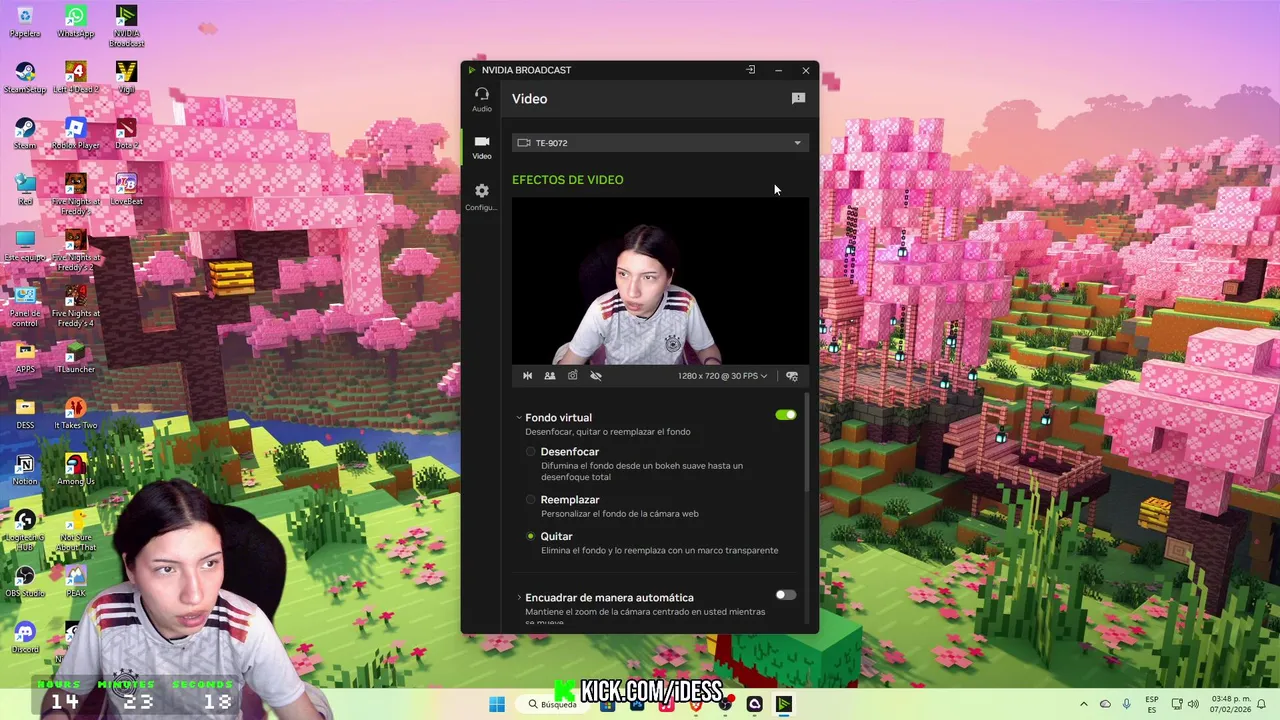The height and width of the screenshot is (720, 1280).
Task: Show hidden tray icons chevron
Action: coord(1083,704)
